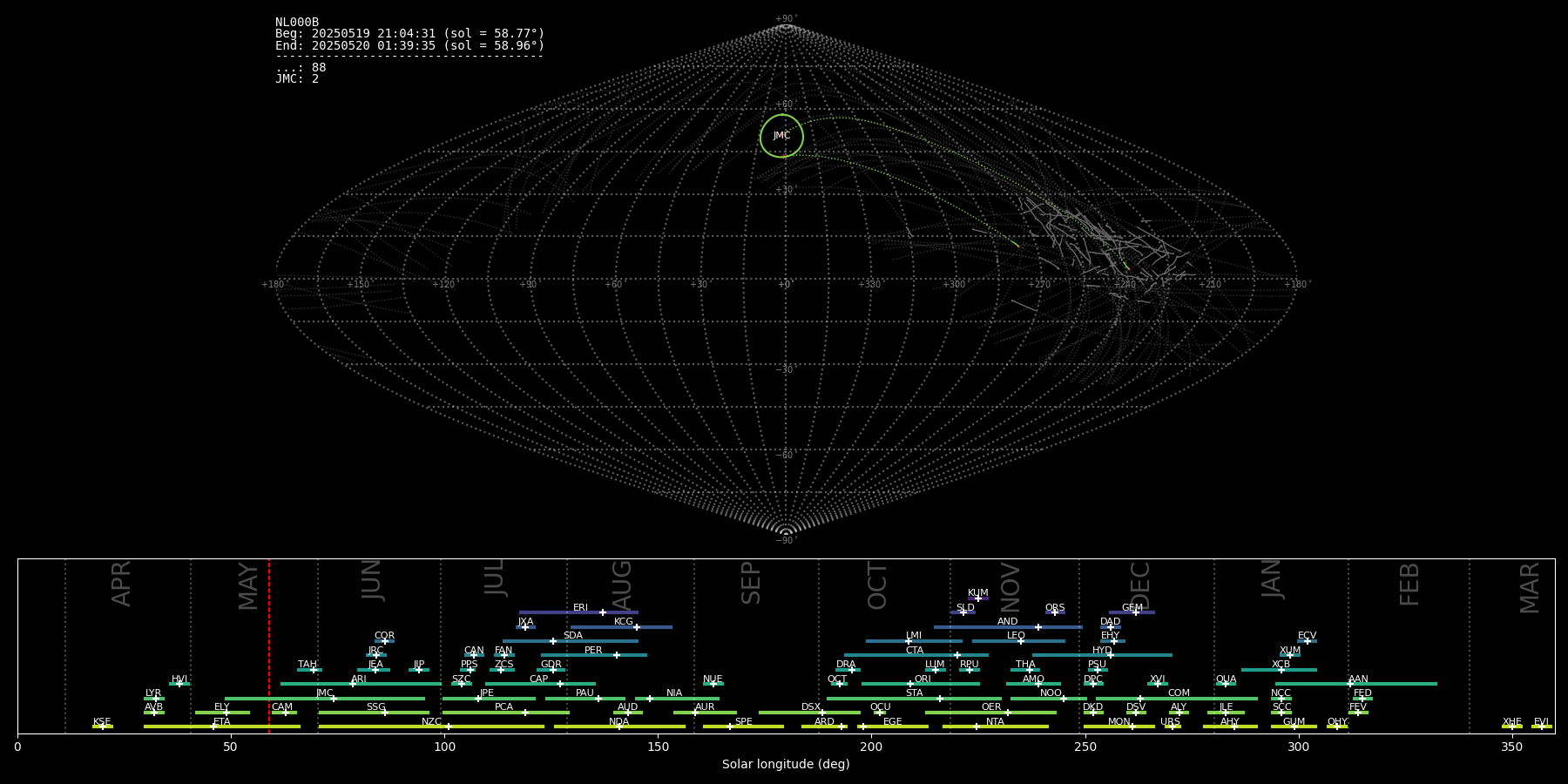Click the GEM shower label in timeline
The image size is (1568, 784).
[1132, 608]
